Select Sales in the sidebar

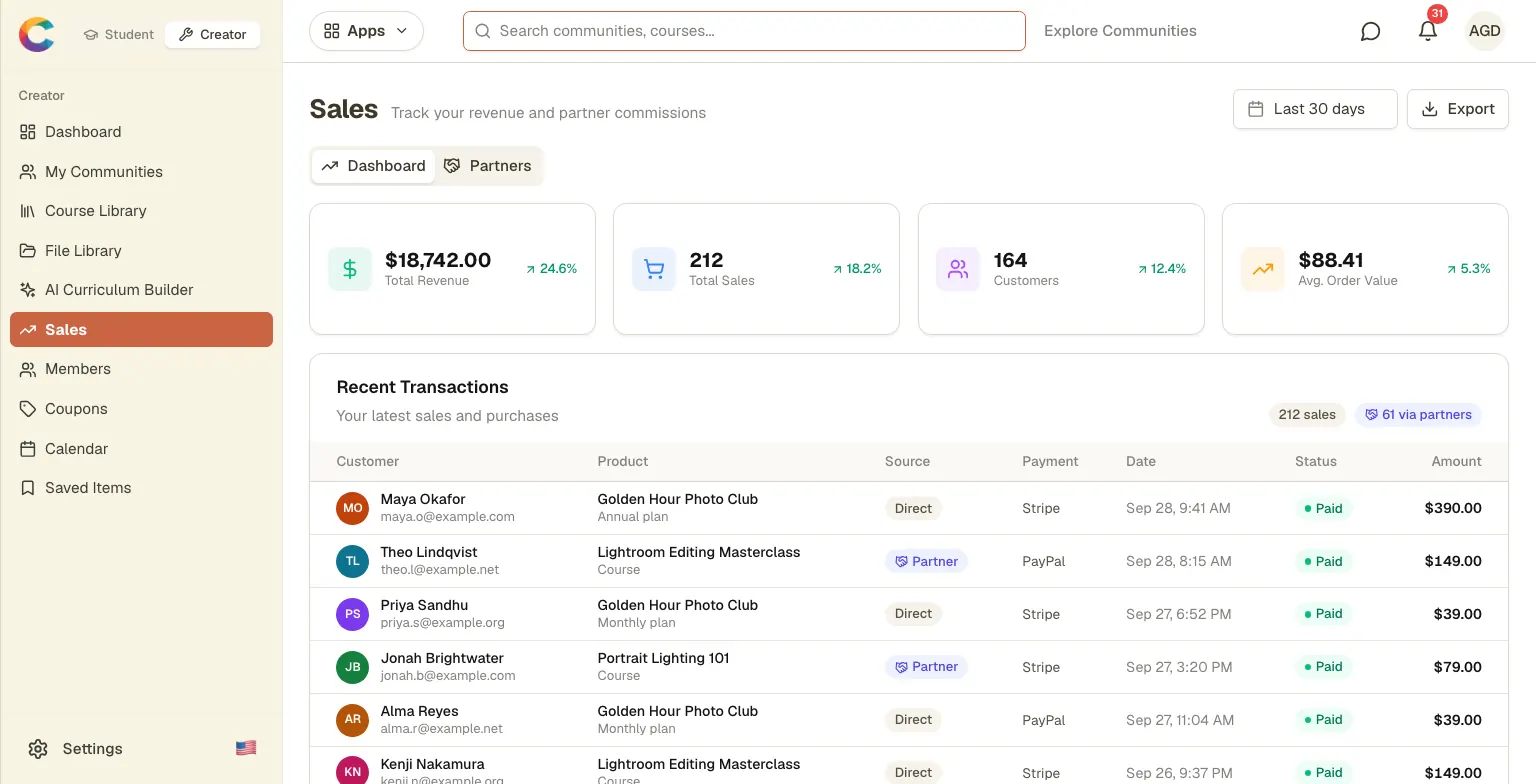tap(141, 330)
